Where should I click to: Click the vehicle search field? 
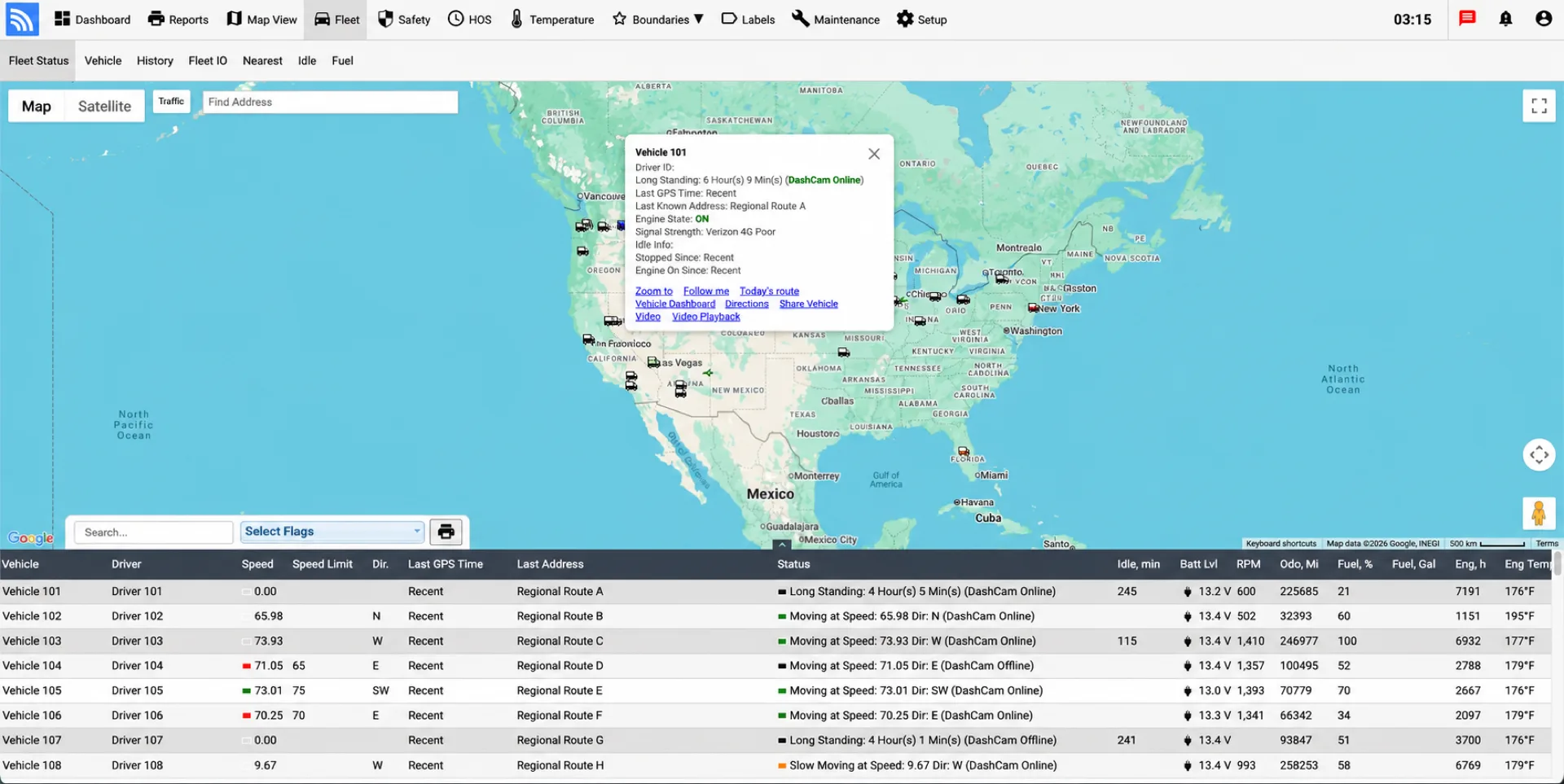coord(154,532)
